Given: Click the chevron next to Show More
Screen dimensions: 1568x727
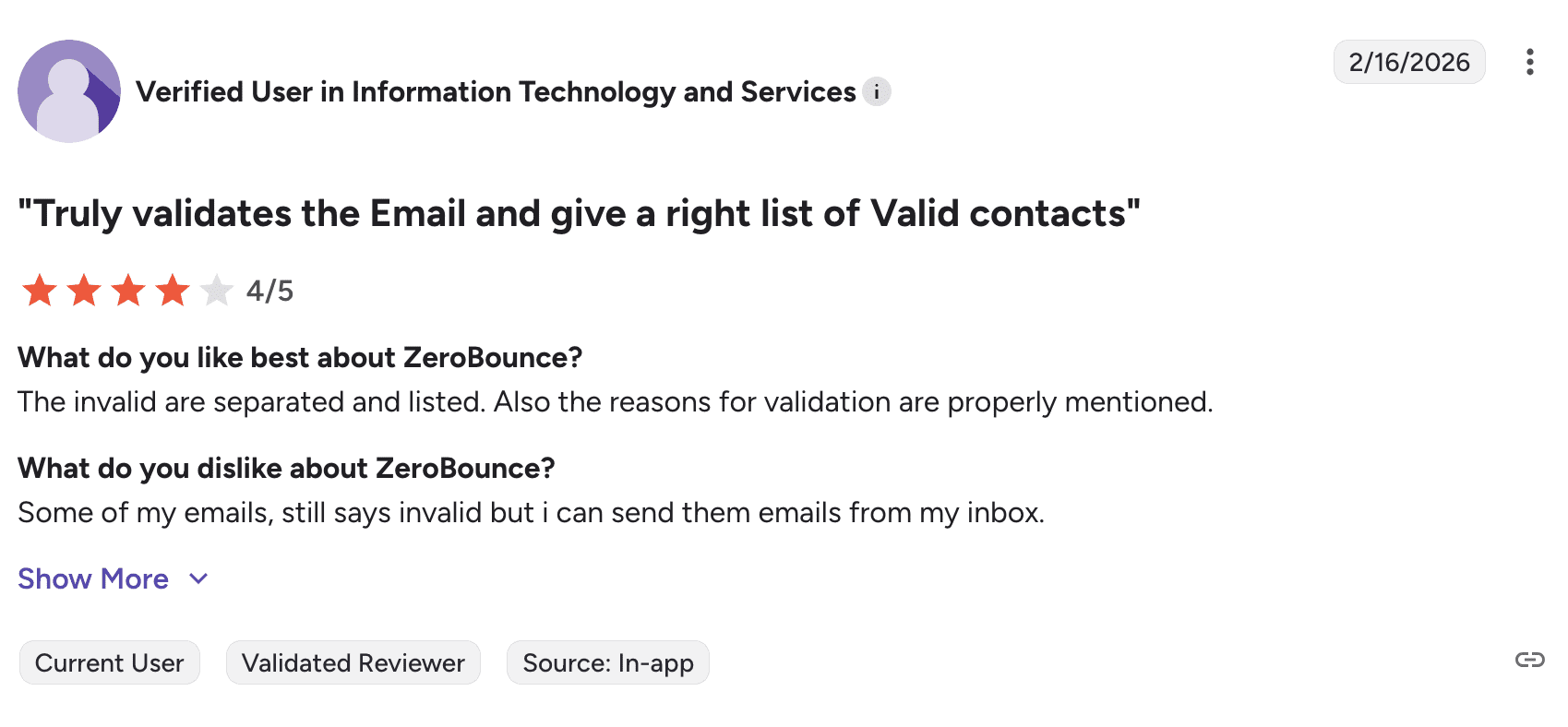Looking at the screenshot, I should point(198,578).
